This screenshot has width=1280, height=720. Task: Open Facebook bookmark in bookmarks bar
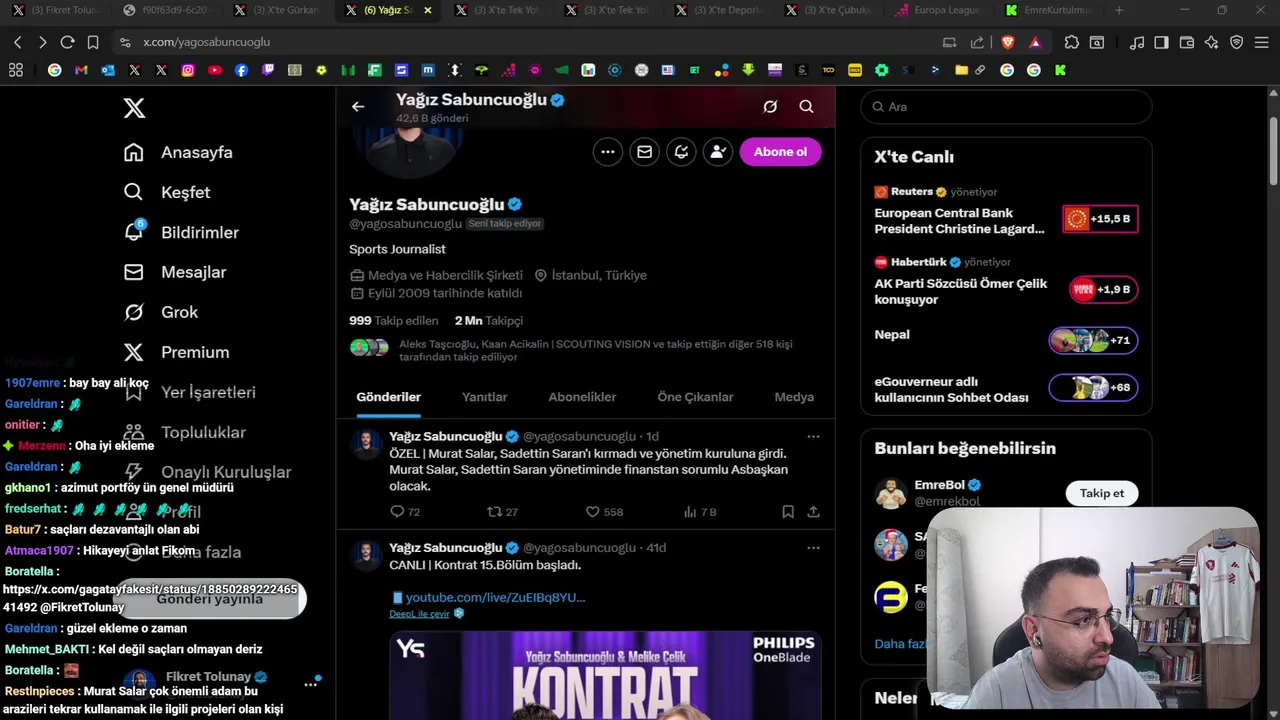point(241,70)
